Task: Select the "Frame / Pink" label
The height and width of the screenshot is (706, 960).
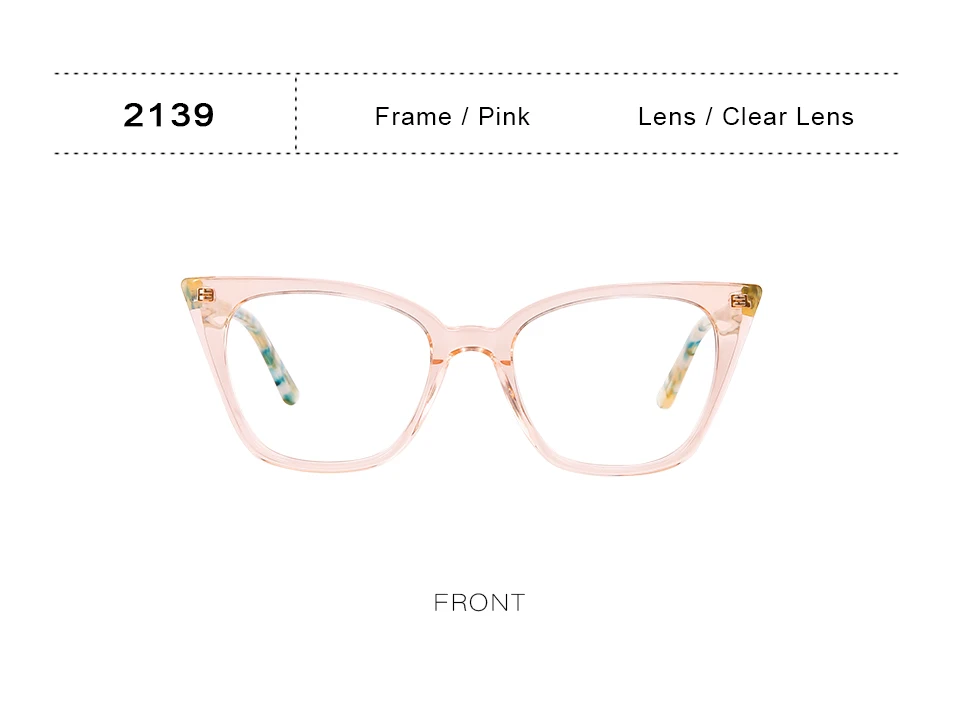Action: (x=452, y=116)
